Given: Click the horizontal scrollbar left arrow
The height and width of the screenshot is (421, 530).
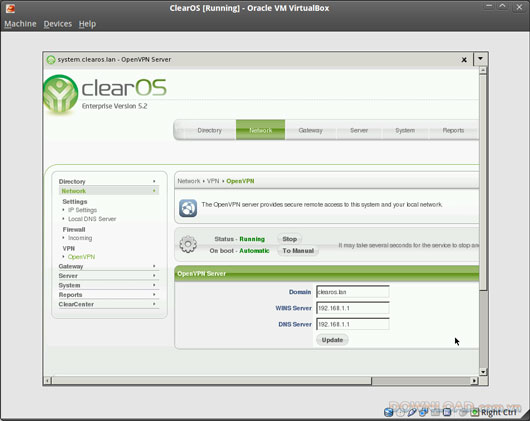Looking at the screenshot, I should coord(48,381).
